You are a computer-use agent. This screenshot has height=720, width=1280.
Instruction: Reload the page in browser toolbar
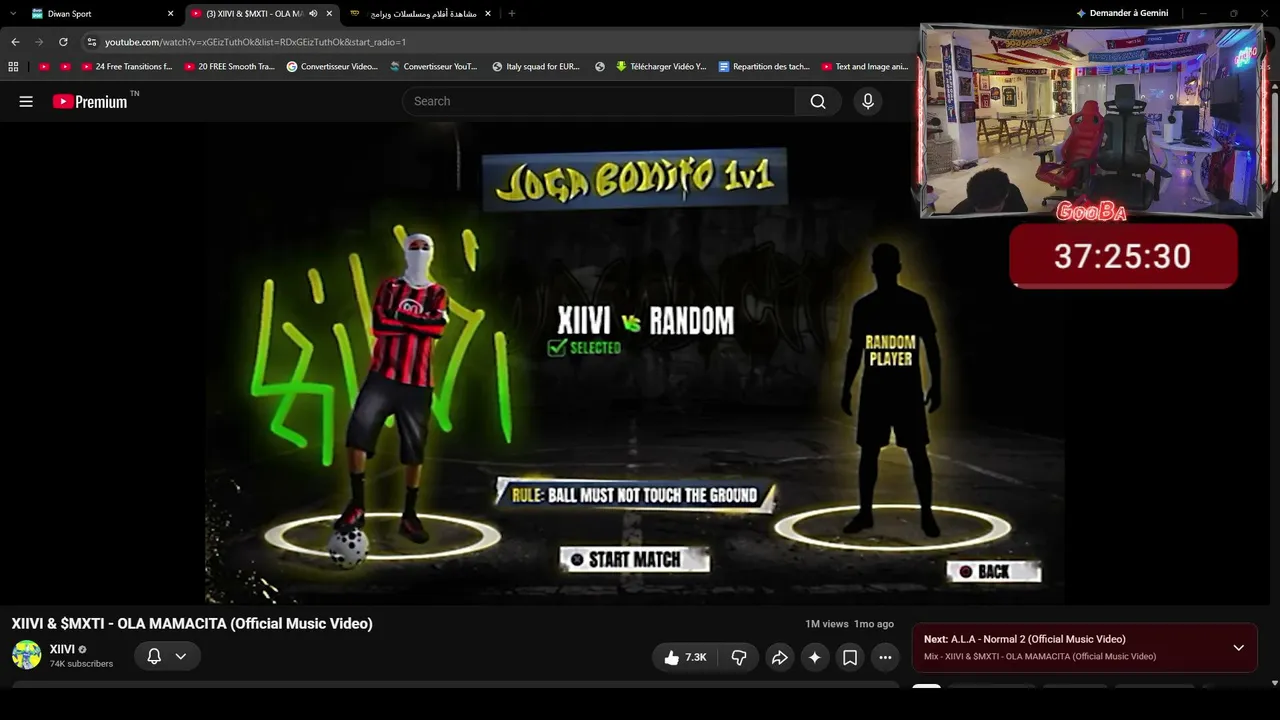tap(63, 42)
